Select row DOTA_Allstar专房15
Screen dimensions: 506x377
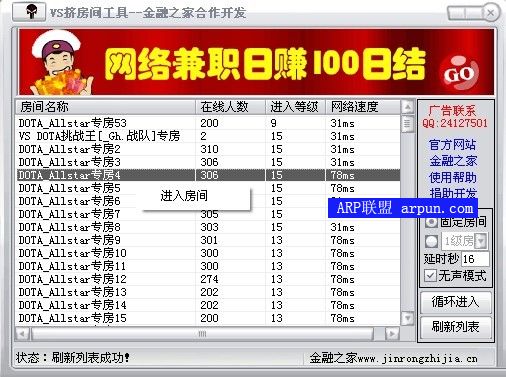pos(208,318)
